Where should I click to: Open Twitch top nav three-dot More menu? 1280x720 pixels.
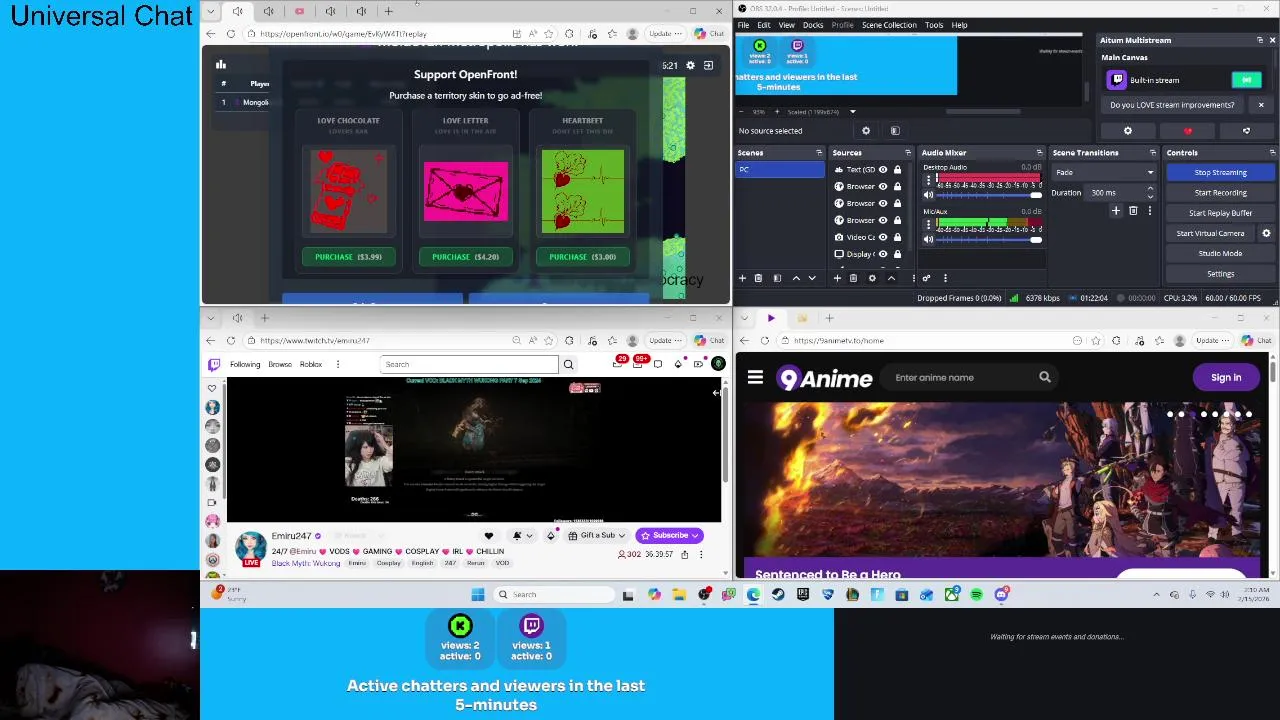pyautogui.click(x=338, y=364)
